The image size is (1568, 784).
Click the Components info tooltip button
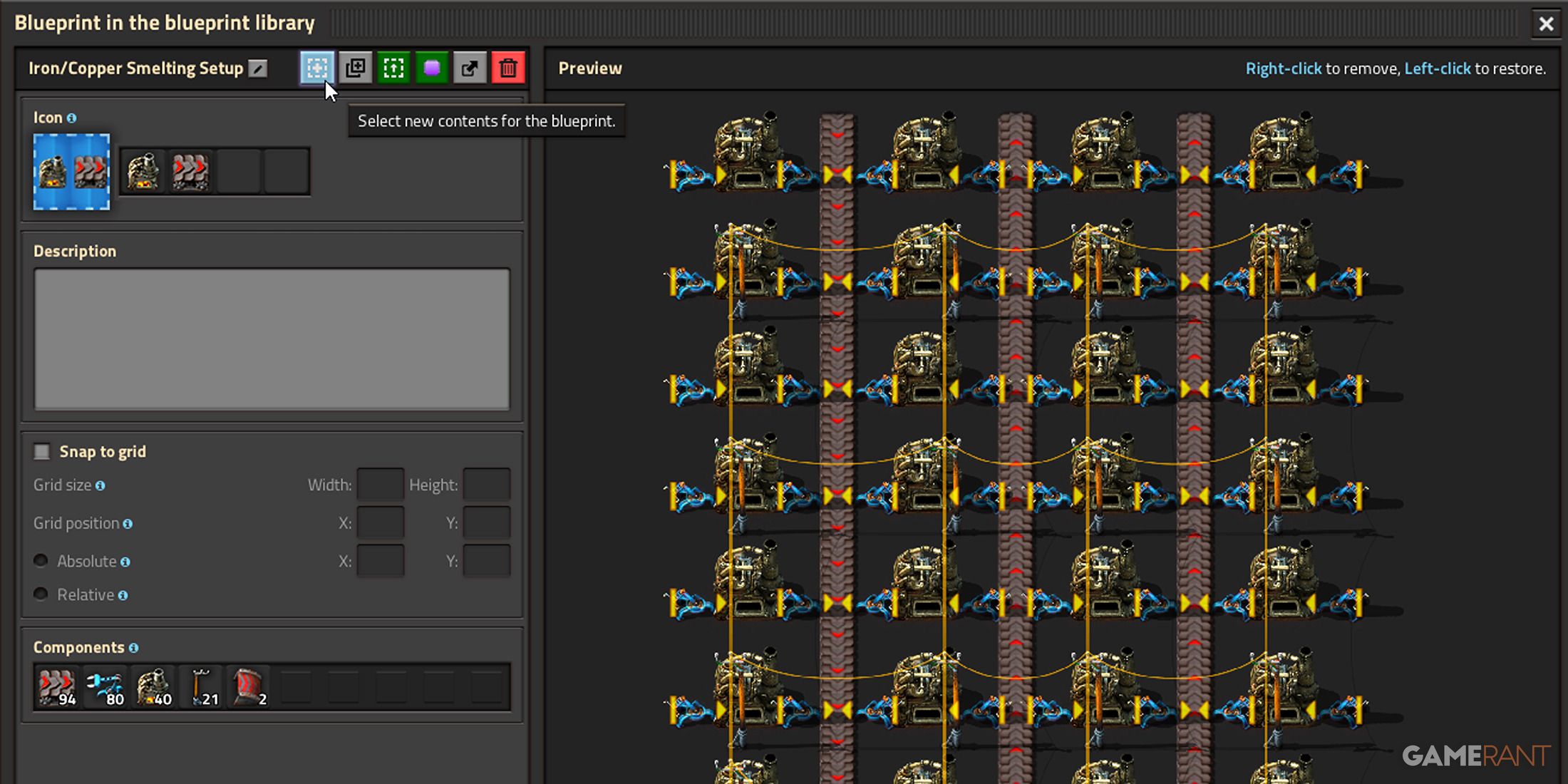coord(131,647)
